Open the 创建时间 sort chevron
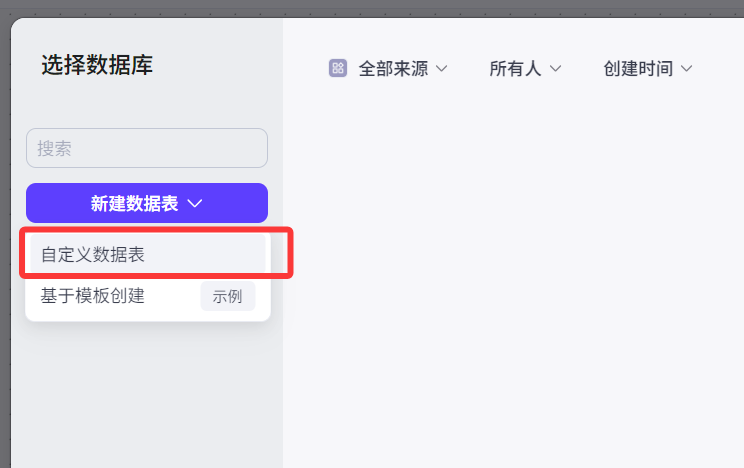 [x=686, y=68]
